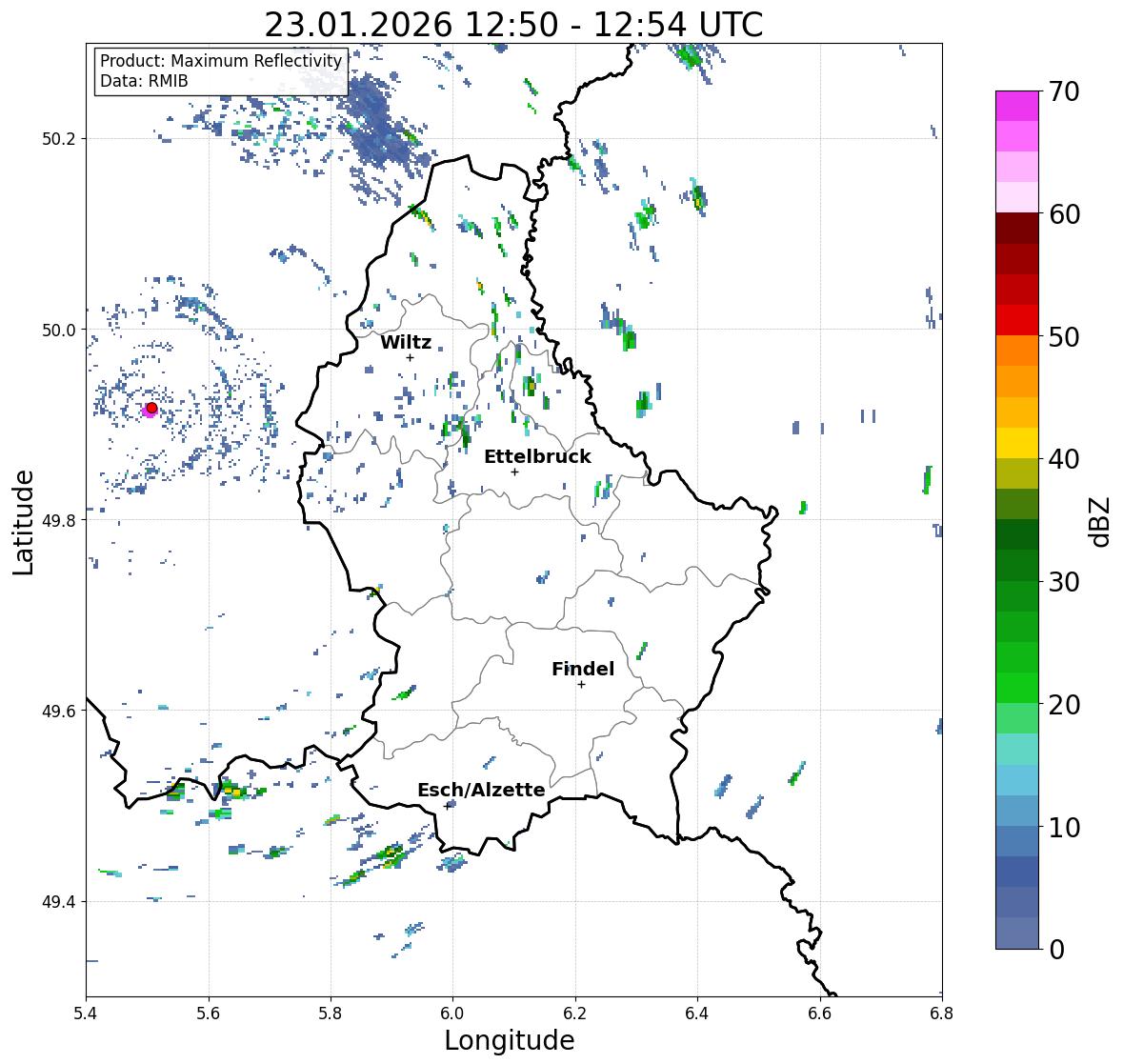This screenshot has width=1123, height=1064.
Task: Click the colorbar tick label '10'
Action: (1064, 828)
